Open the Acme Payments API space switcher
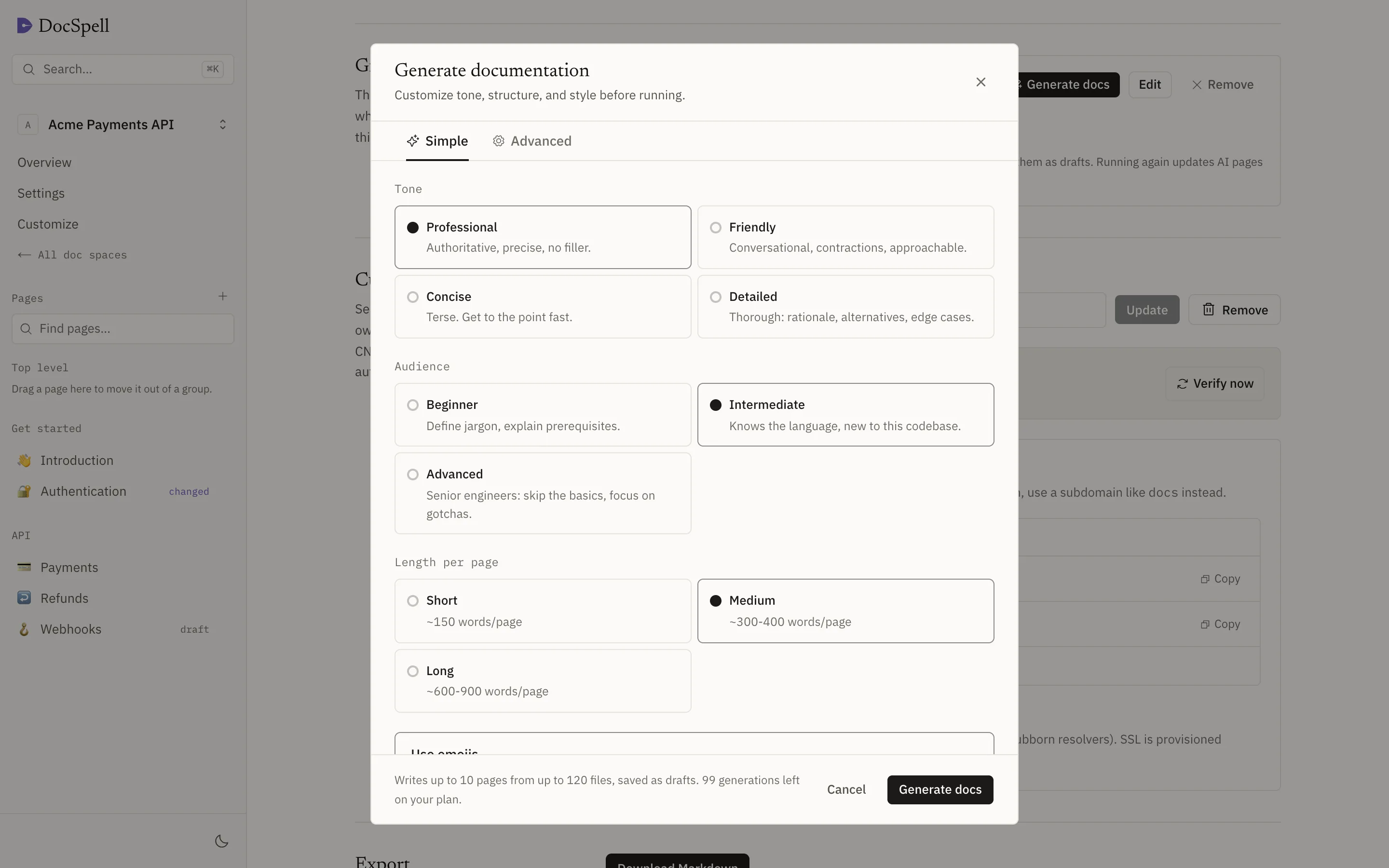This screenshot has height=868, width=1389. tap(123, 124)
